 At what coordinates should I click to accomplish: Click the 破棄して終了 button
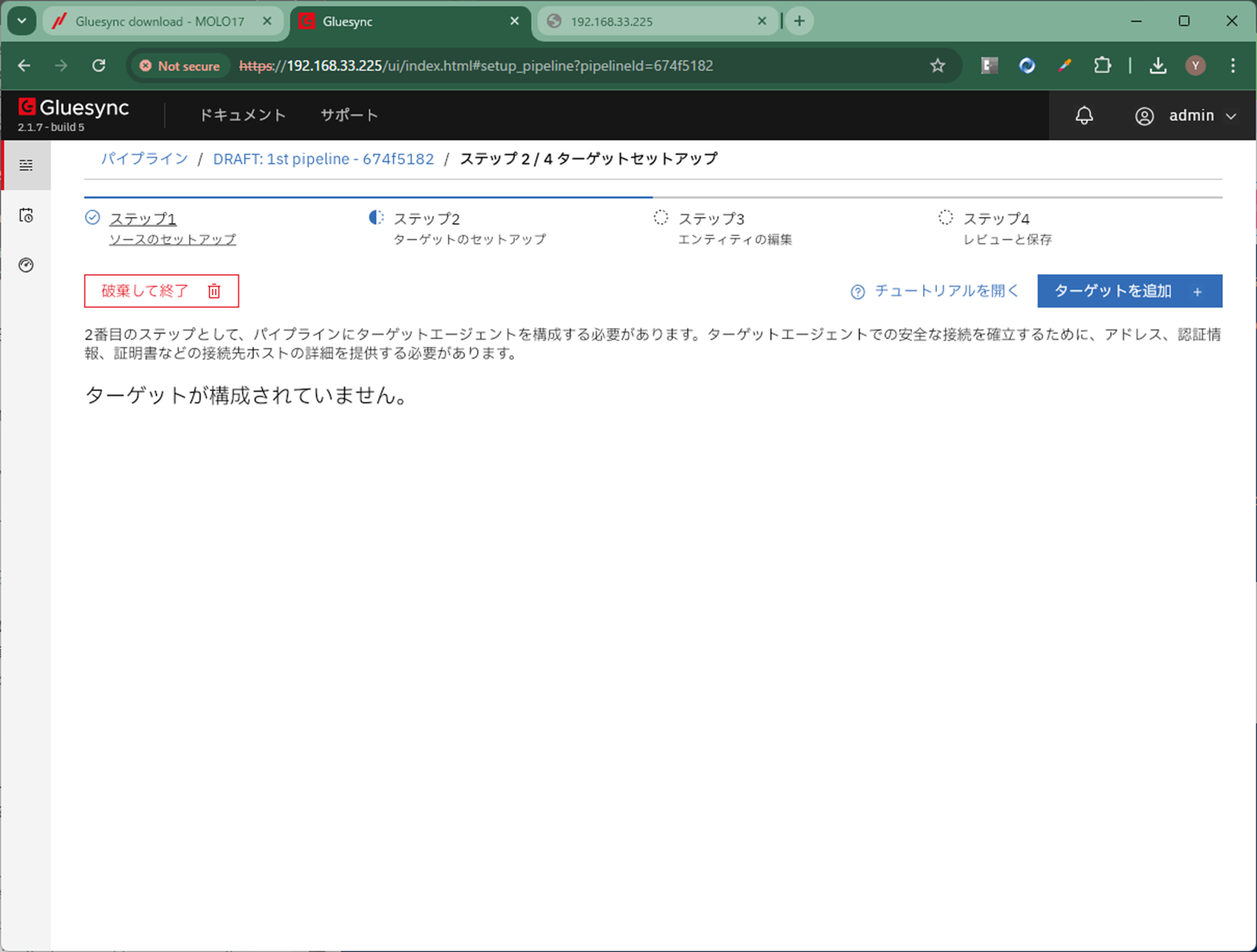pos(161,291)
